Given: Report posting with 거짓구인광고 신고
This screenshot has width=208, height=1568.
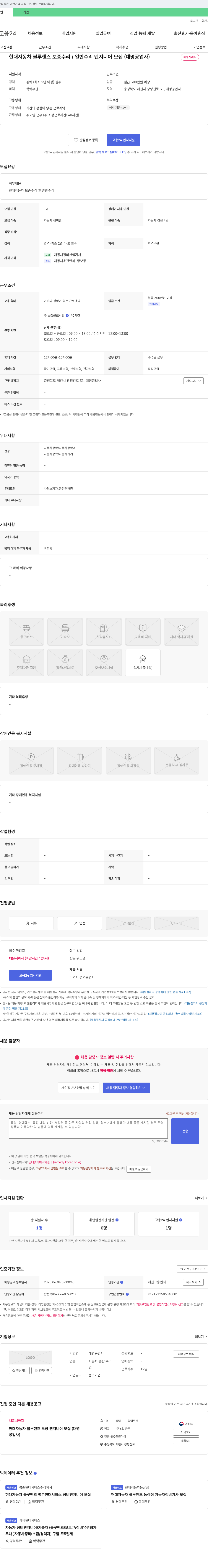Looking at the screenshot, I should pyautogui.click(x=192, y=1269).
